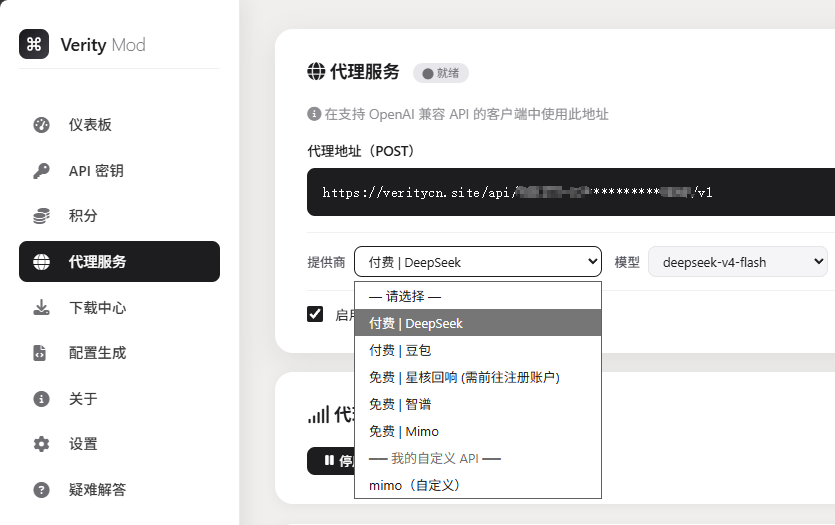Choose 免费 | 智谱 option
Screen dimensions: 835x525
pyautogui.click(x=478, y=404)
